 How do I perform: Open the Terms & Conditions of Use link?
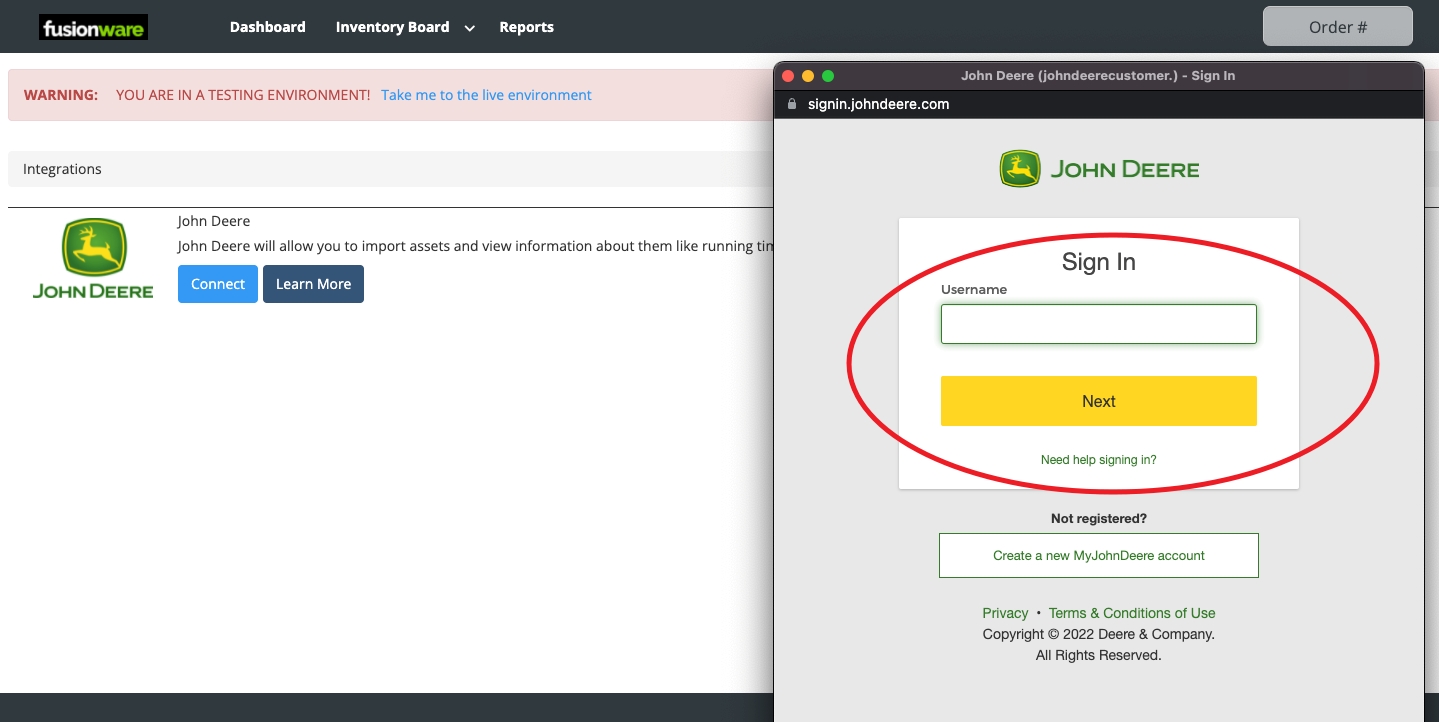pyautogui.click(x=1131, y=613)
